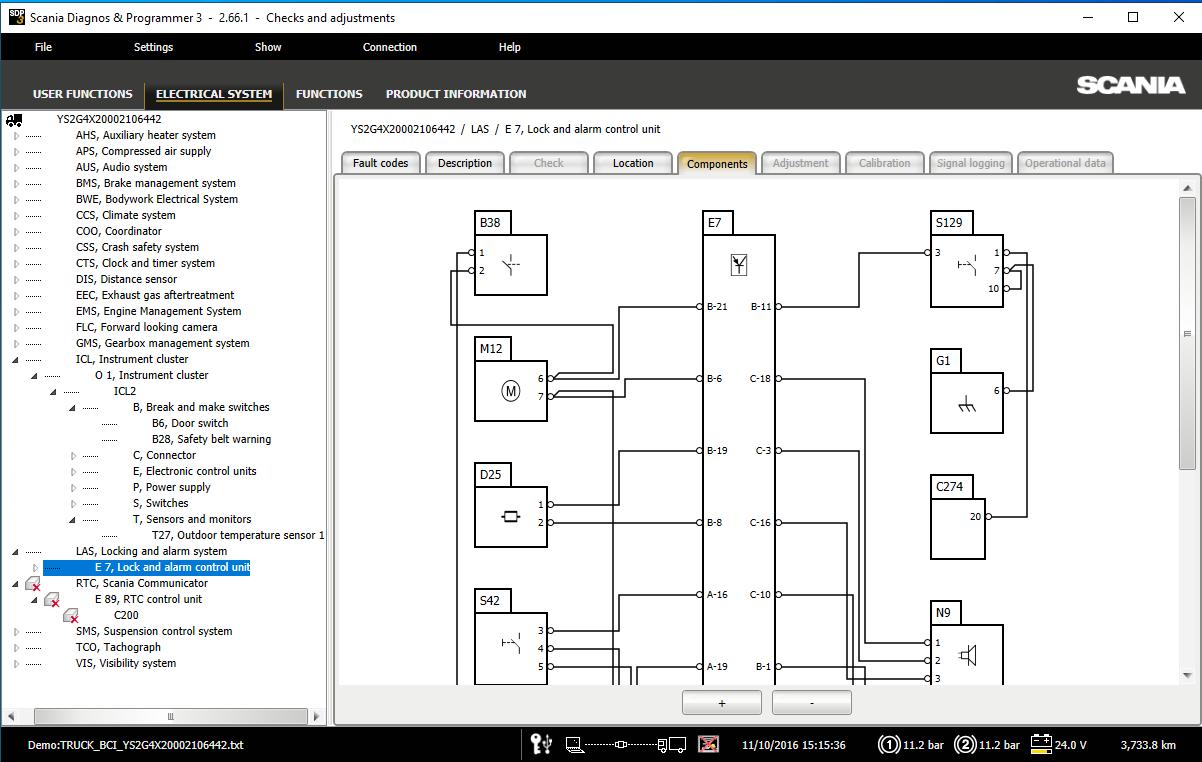Click the circuit 1 pressure gauge icon
This screenshot has width=1202, height=762.
pos(888,744)
